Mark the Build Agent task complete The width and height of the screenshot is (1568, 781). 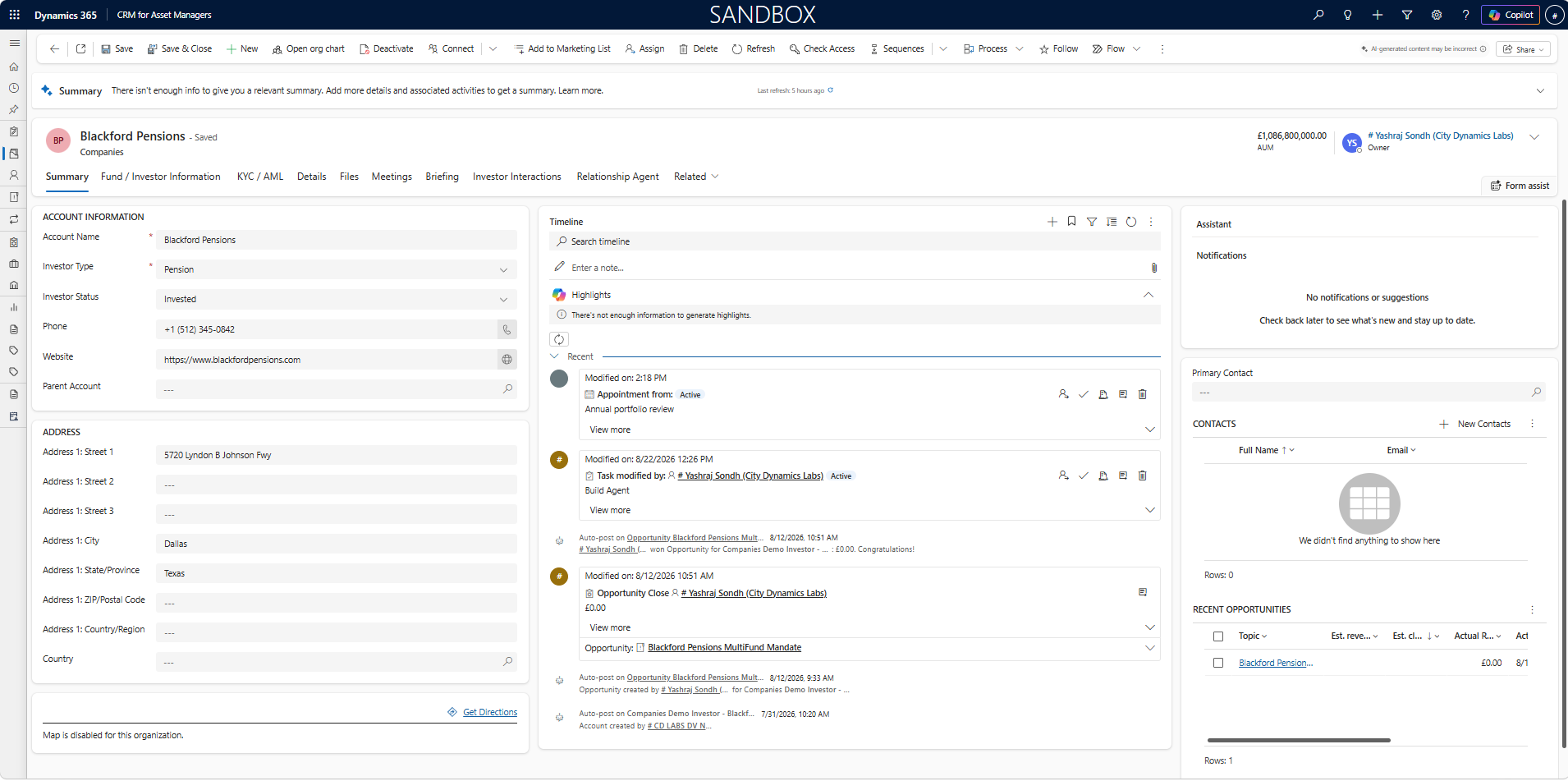coord(1084,475)
